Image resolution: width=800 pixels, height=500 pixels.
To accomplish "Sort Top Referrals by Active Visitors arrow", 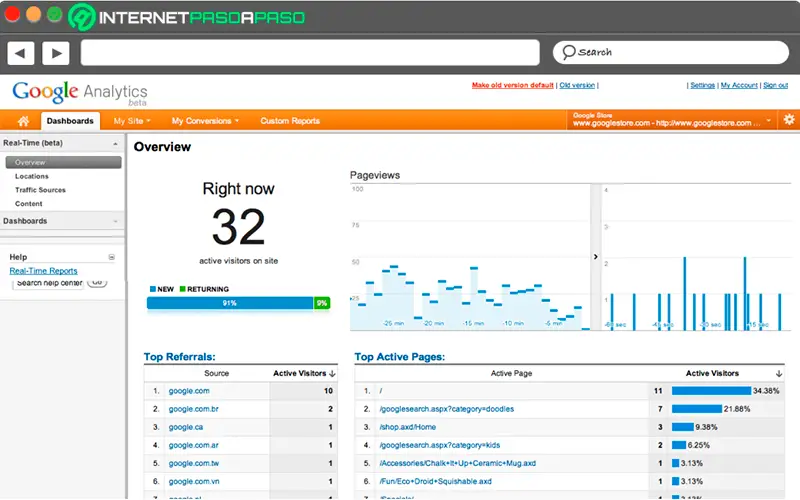I will (332, 373).
